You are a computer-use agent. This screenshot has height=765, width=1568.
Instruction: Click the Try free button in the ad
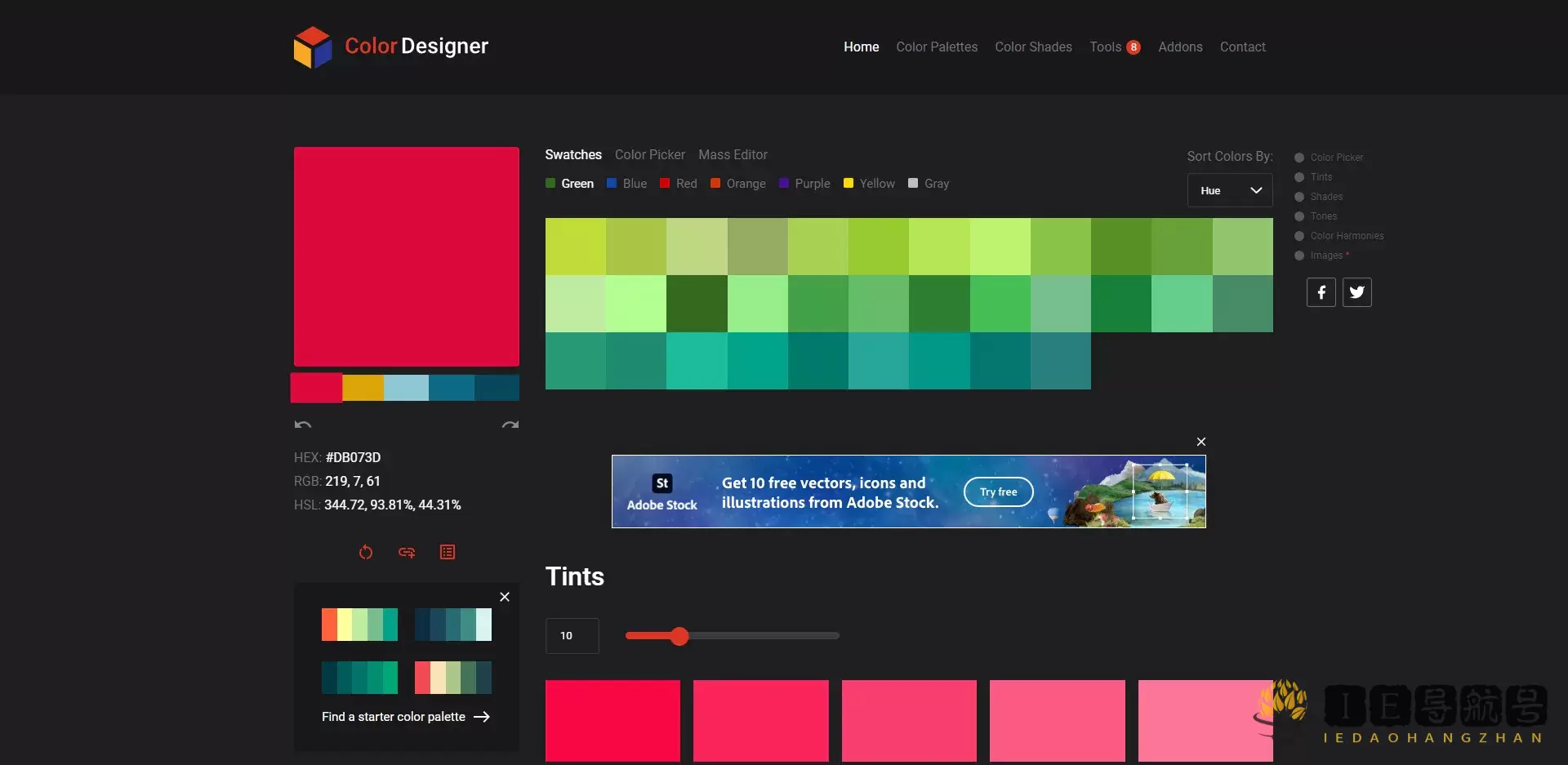pos(998,491)
